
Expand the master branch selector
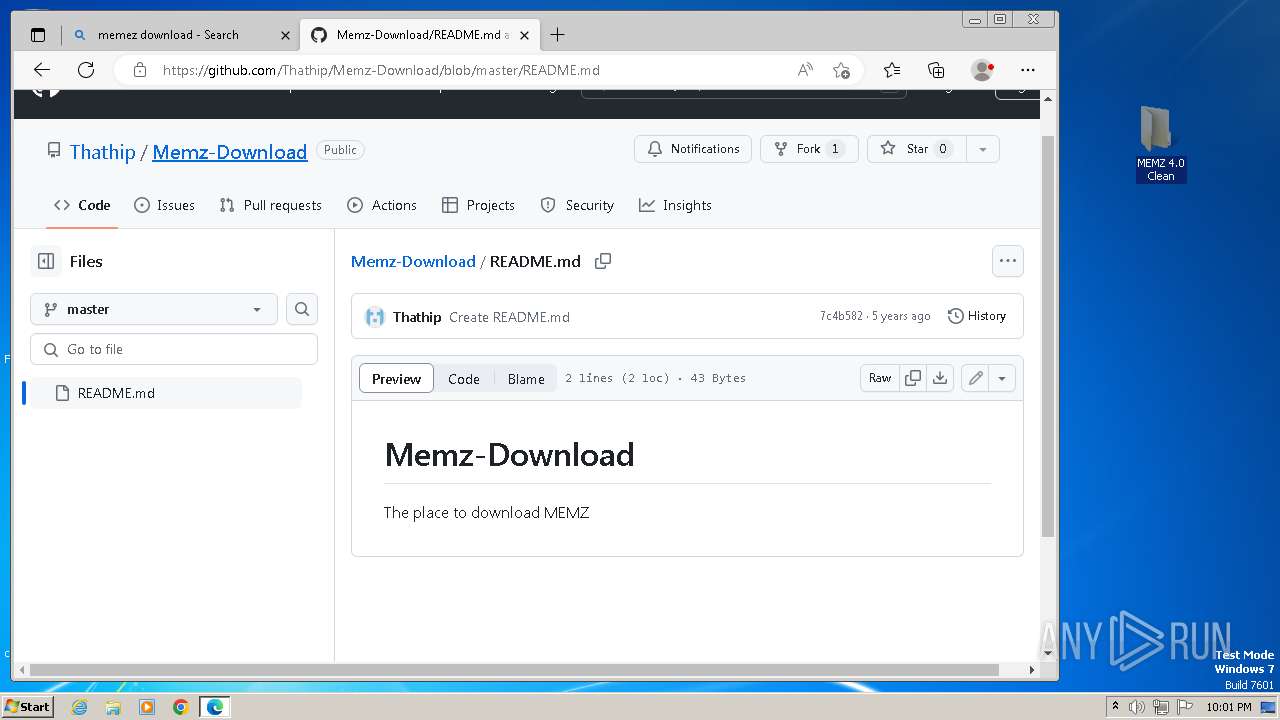click(x=154, y=309)
